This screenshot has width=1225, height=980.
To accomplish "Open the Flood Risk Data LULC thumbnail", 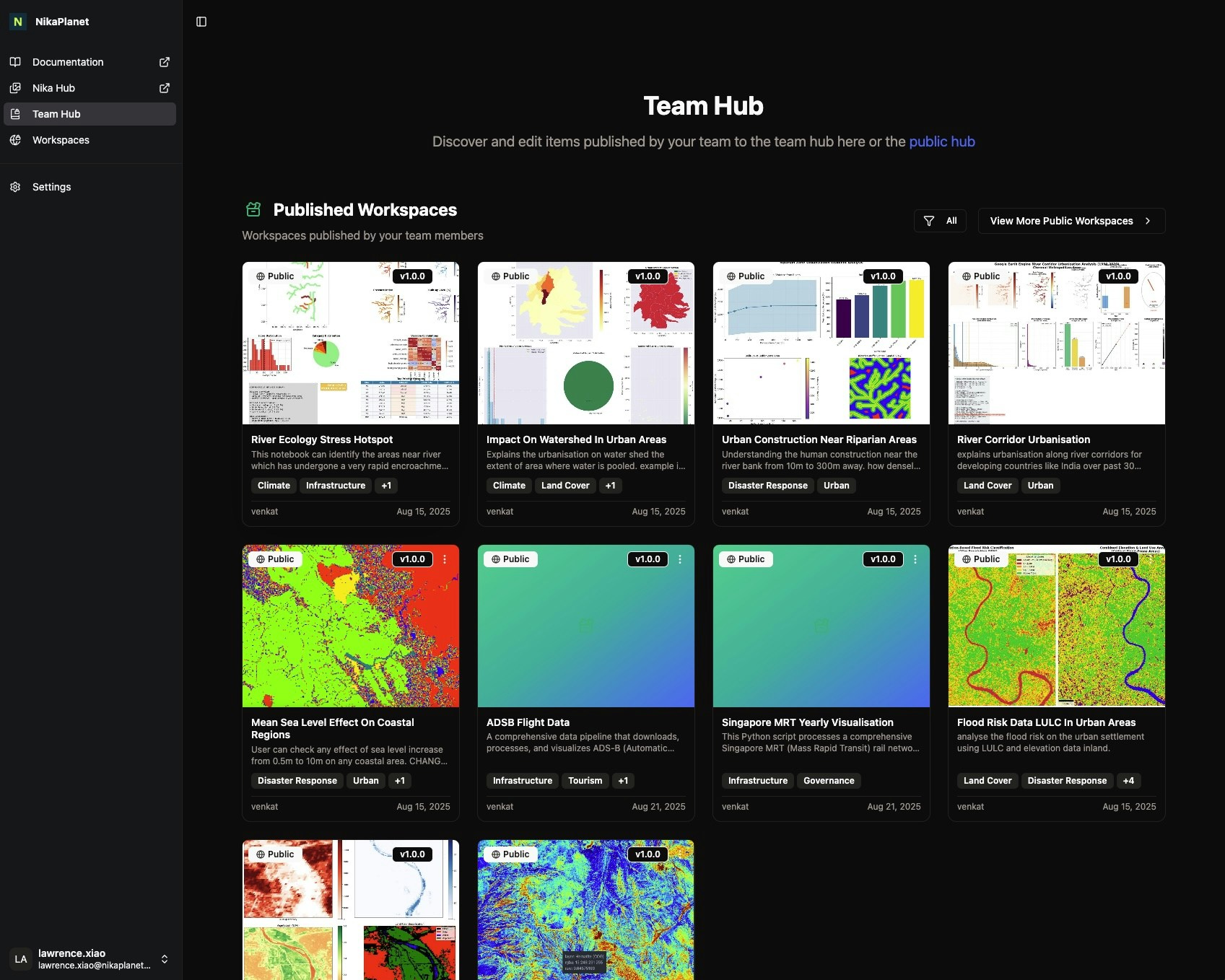I will 1057,626.
